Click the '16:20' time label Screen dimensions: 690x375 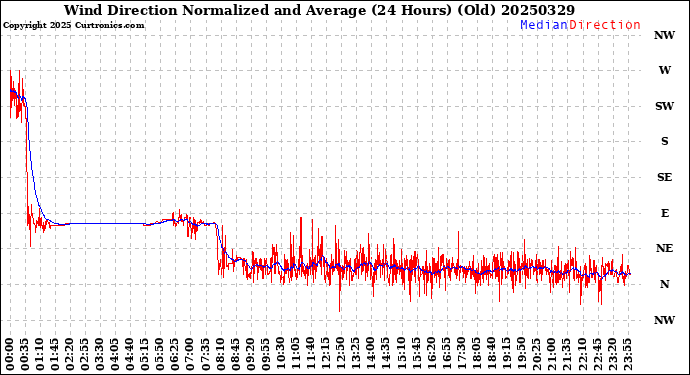point(431,354)
